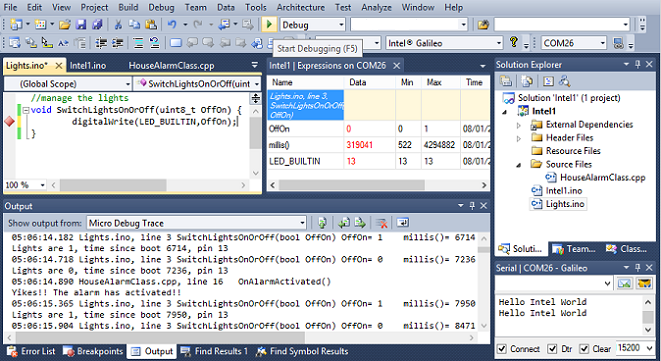
Task: Open the 100 % zoom dropdown
Action: [x=42, y=185]
